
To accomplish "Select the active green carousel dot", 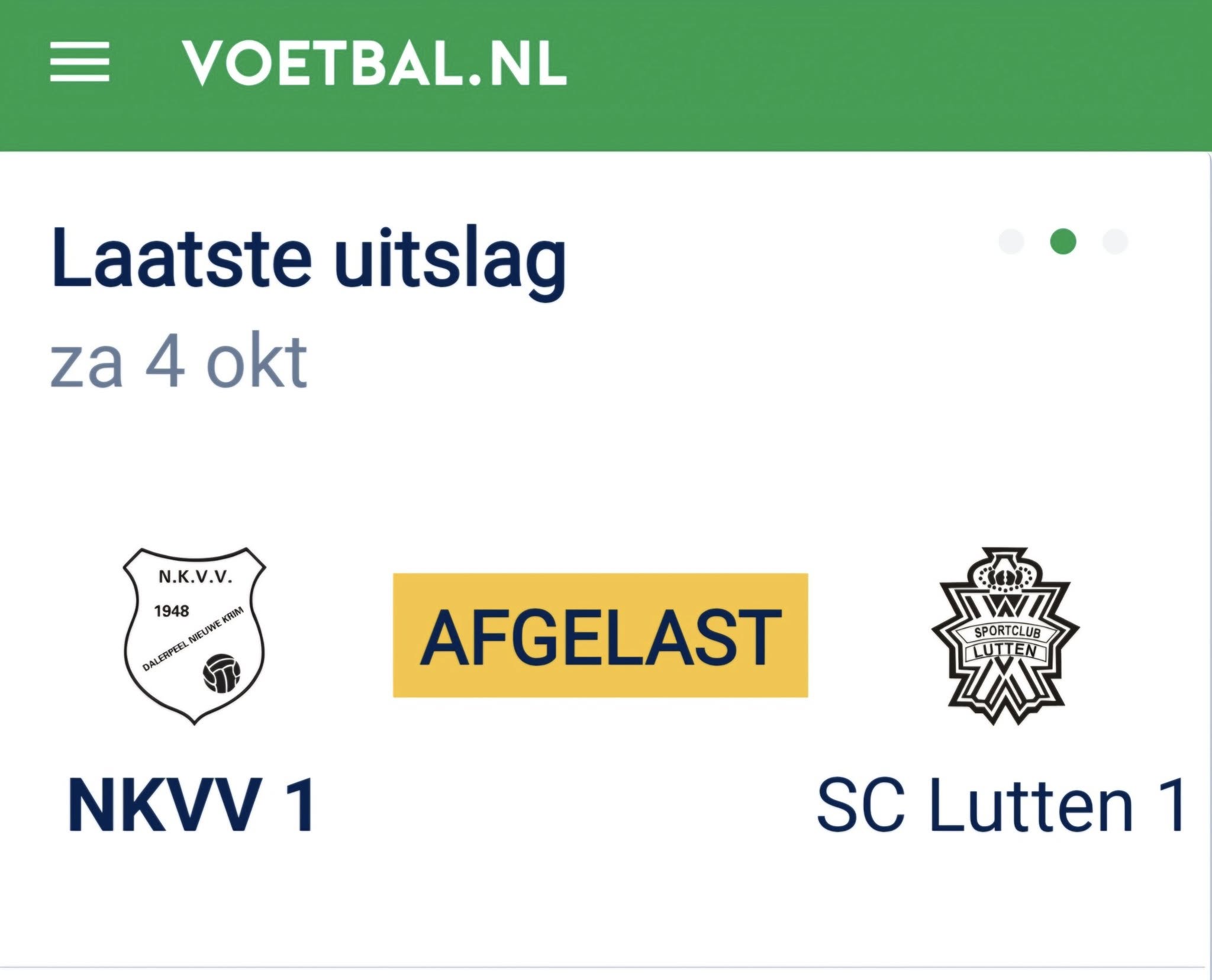I will (1063, 241).
